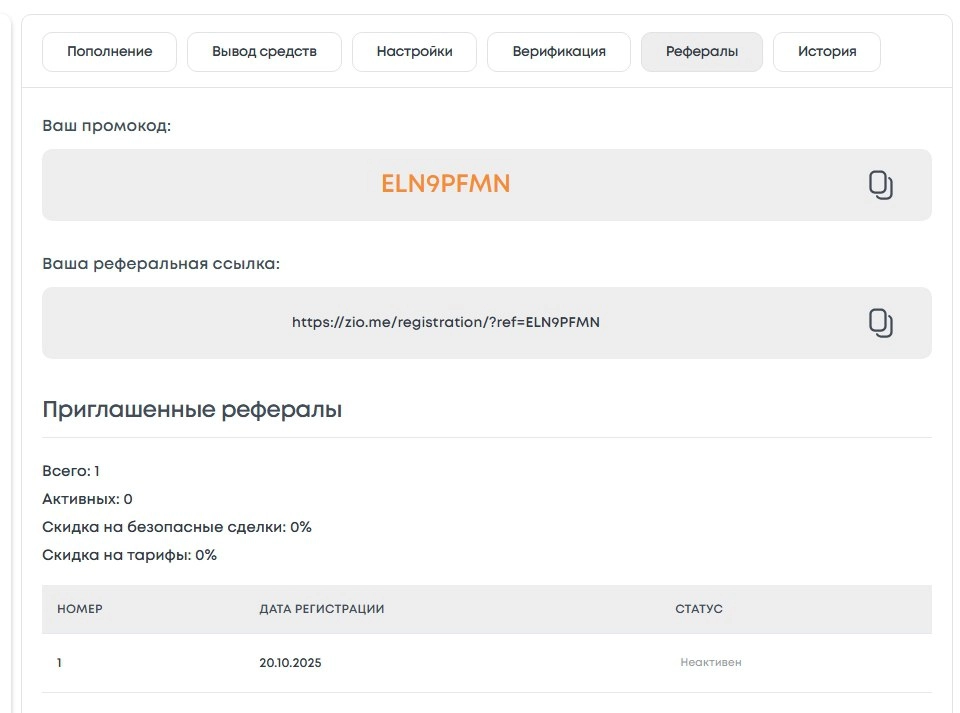Image resolution: width=960 pixels, height=713 pixels.
Task: Go to the Настройки tab
Action: pyautogui.click(x=415, y=52)
